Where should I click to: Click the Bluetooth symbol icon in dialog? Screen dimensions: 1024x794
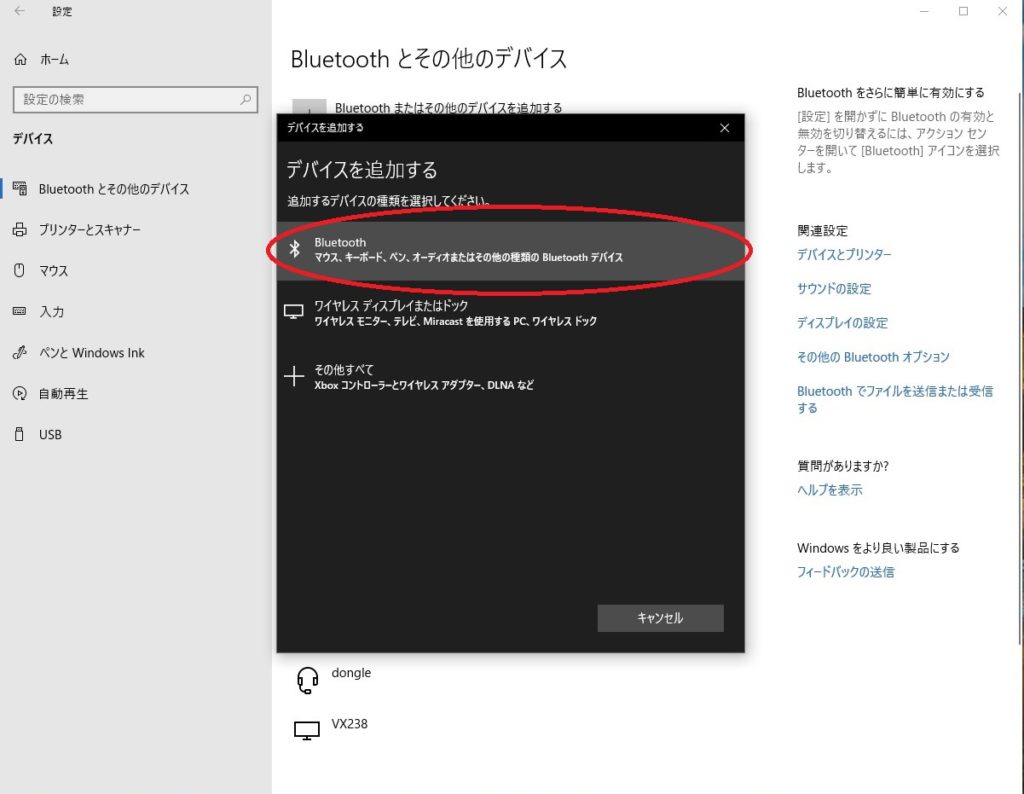tap(295, 249)
